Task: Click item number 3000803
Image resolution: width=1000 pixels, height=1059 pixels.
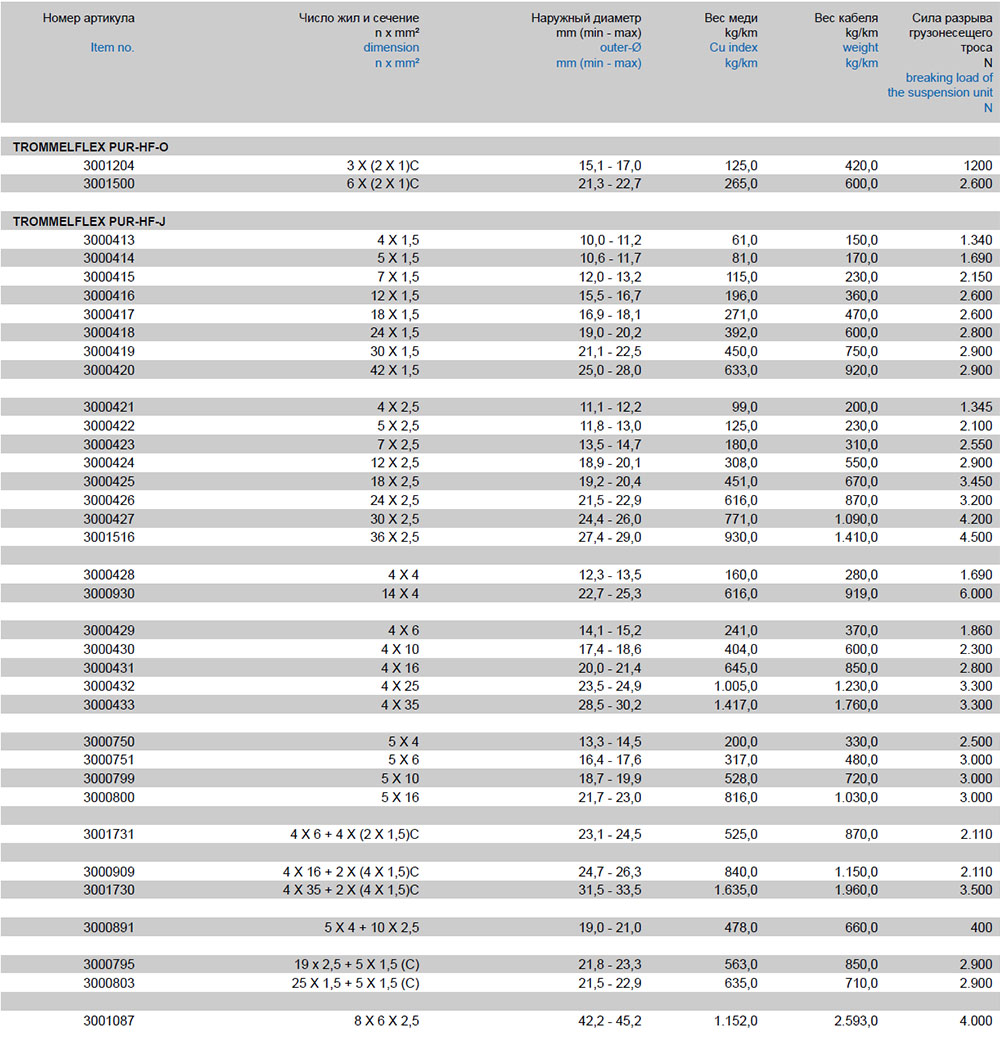Action: click(109, 983)
